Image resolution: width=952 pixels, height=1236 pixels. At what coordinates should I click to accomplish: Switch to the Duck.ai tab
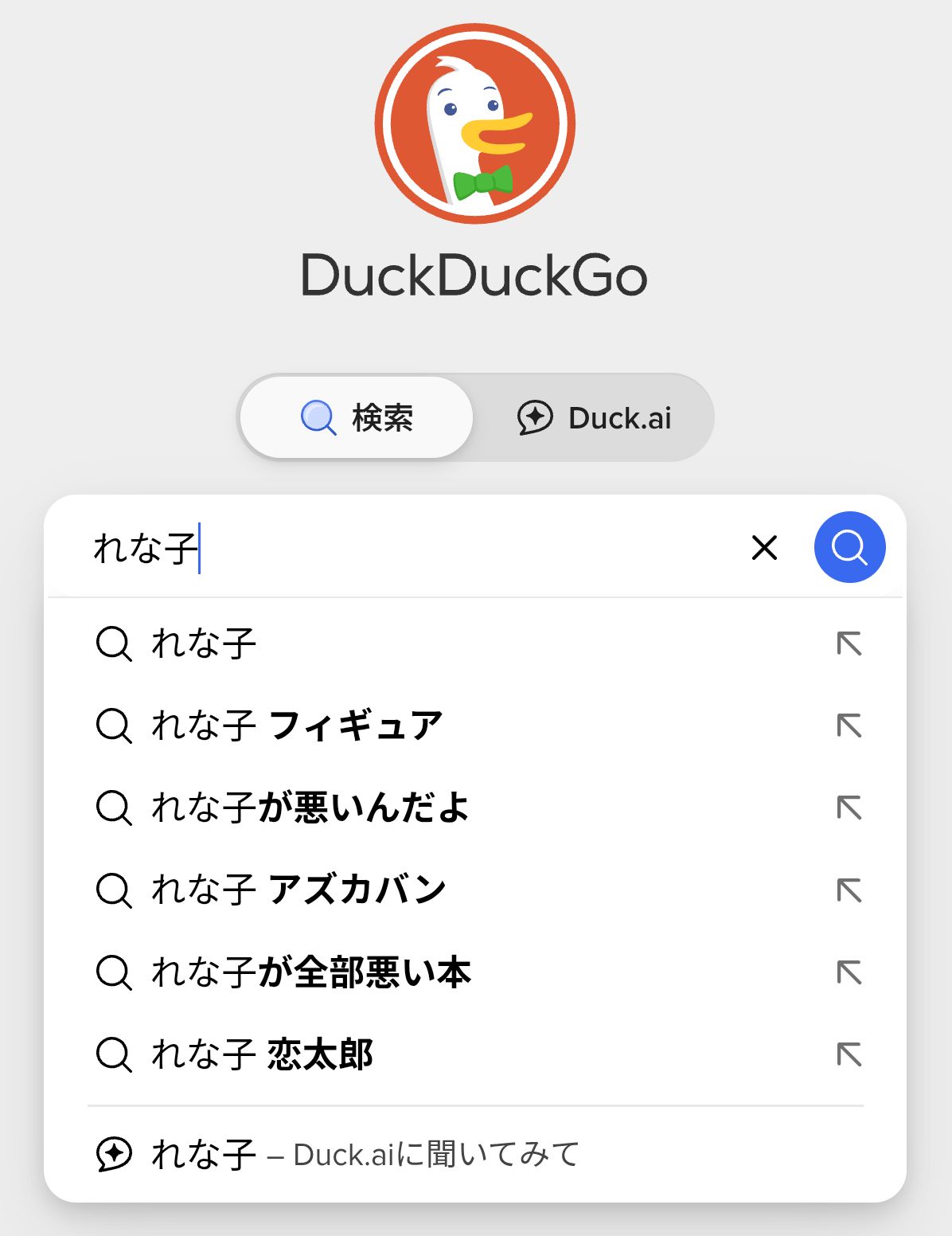pos(594,417)
